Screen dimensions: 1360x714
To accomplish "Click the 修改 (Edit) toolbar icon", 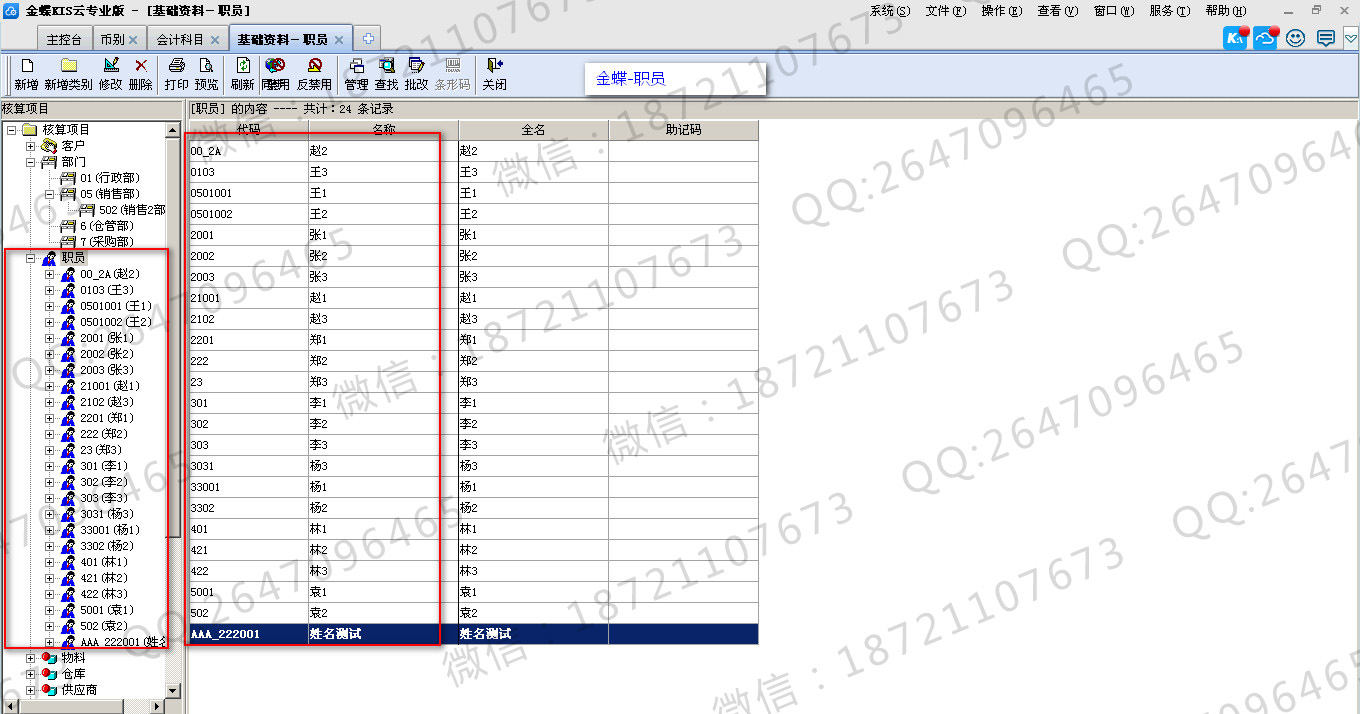I will coord(110,67).
